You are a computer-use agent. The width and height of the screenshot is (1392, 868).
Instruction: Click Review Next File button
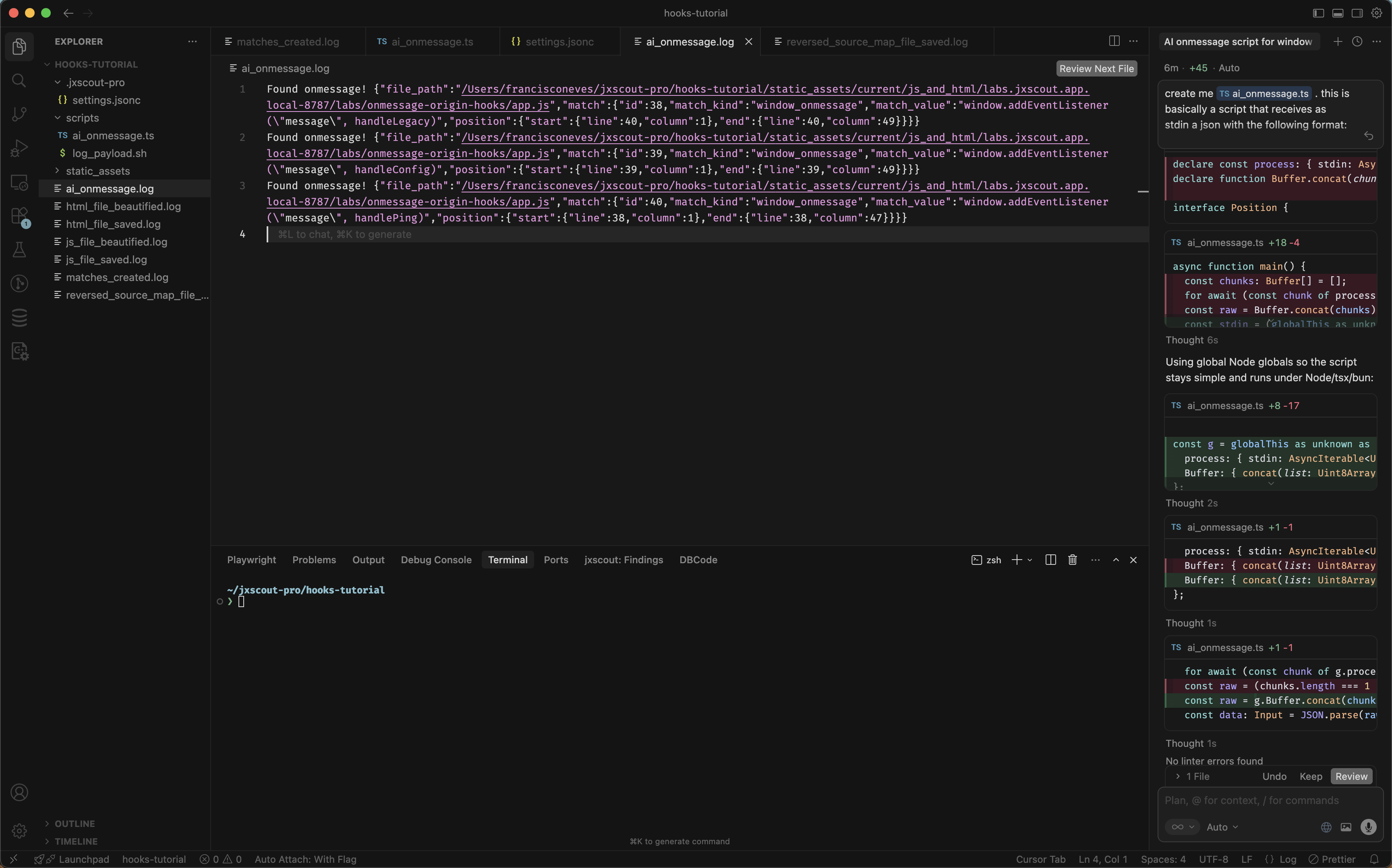1096,68
